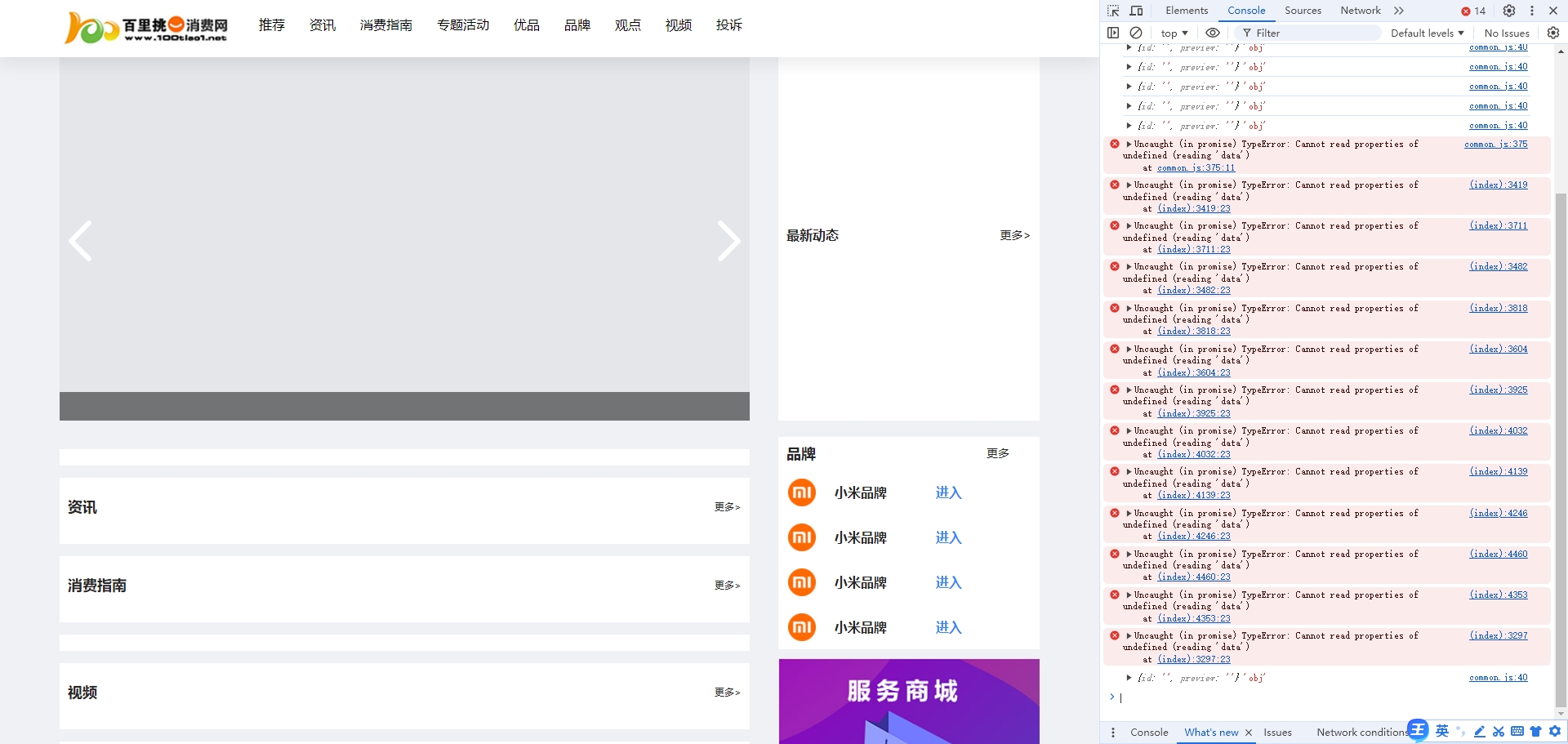This screenshot has width=1568, height=744.
Task: Click the input method shirt skin icon
Action: [x=1536, y=732]
